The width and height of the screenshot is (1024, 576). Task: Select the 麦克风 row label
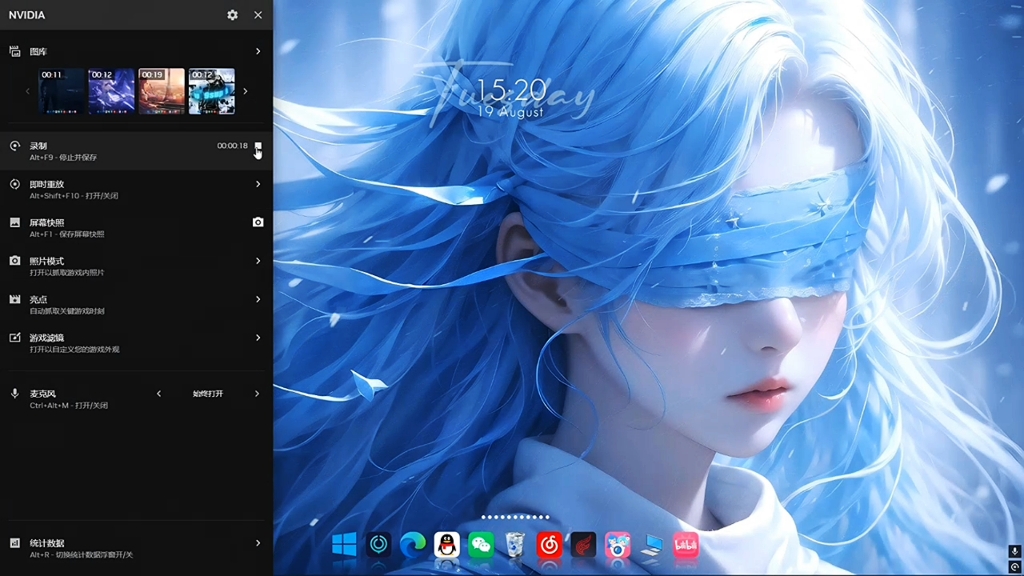click(42, 394)
